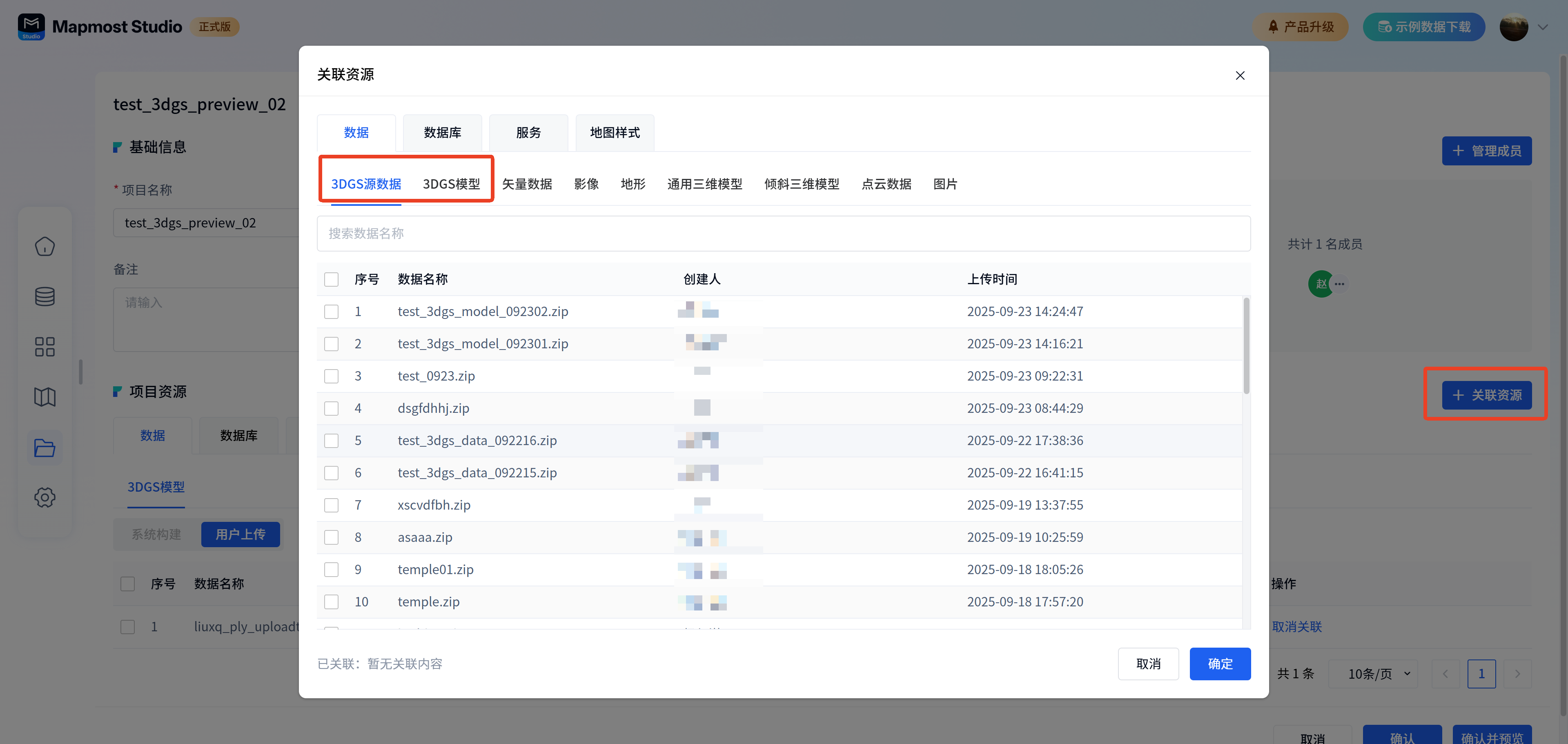Click the 搜索数据名称 search field

pos(783,233)
